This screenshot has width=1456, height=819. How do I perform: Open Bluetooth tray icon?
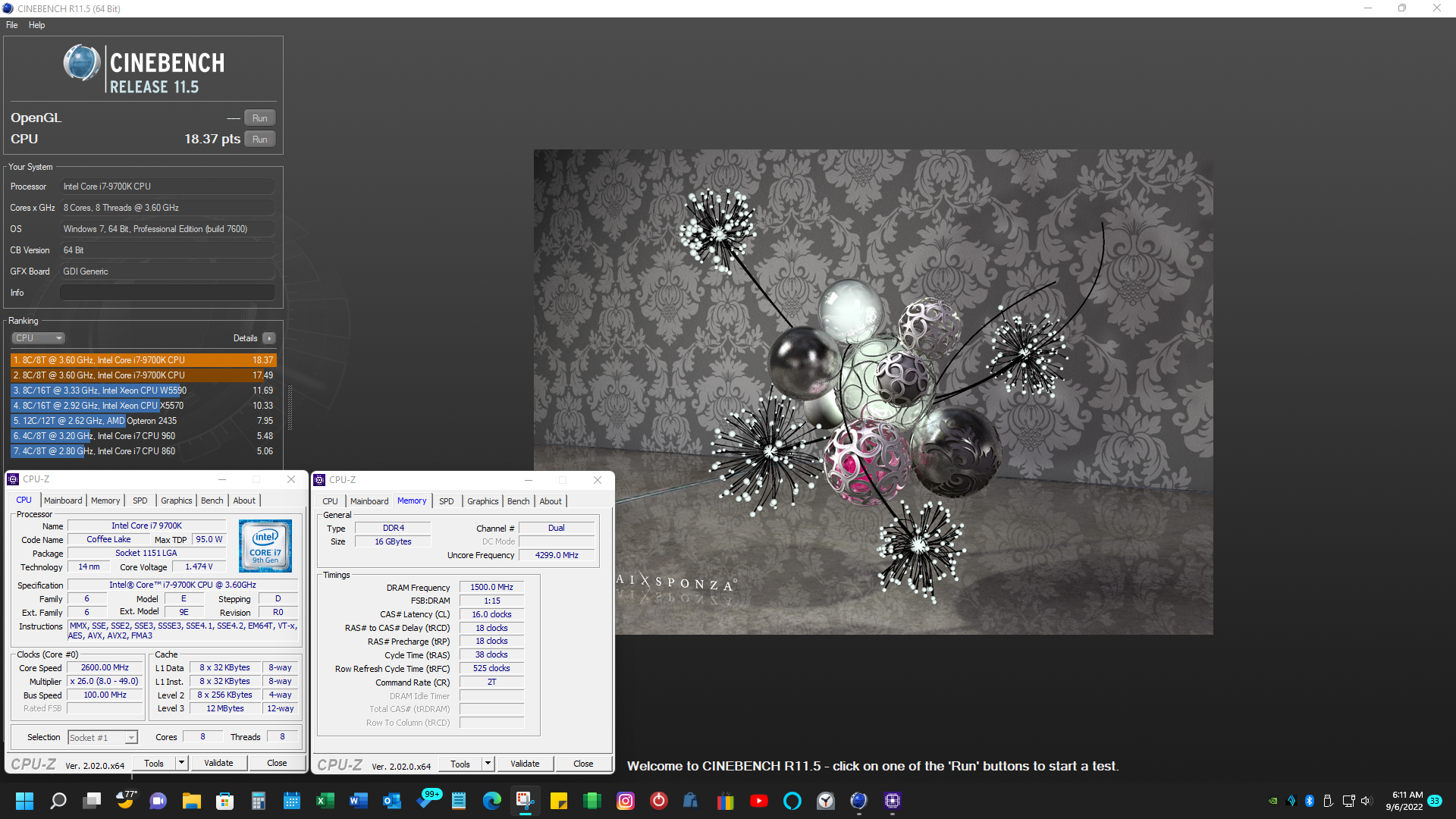coord(1310,801)
